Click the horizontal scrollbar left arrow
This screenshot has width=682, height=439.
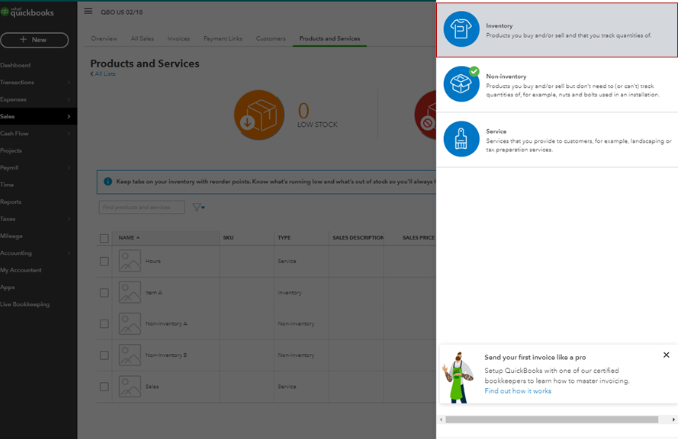click(441, 419)
